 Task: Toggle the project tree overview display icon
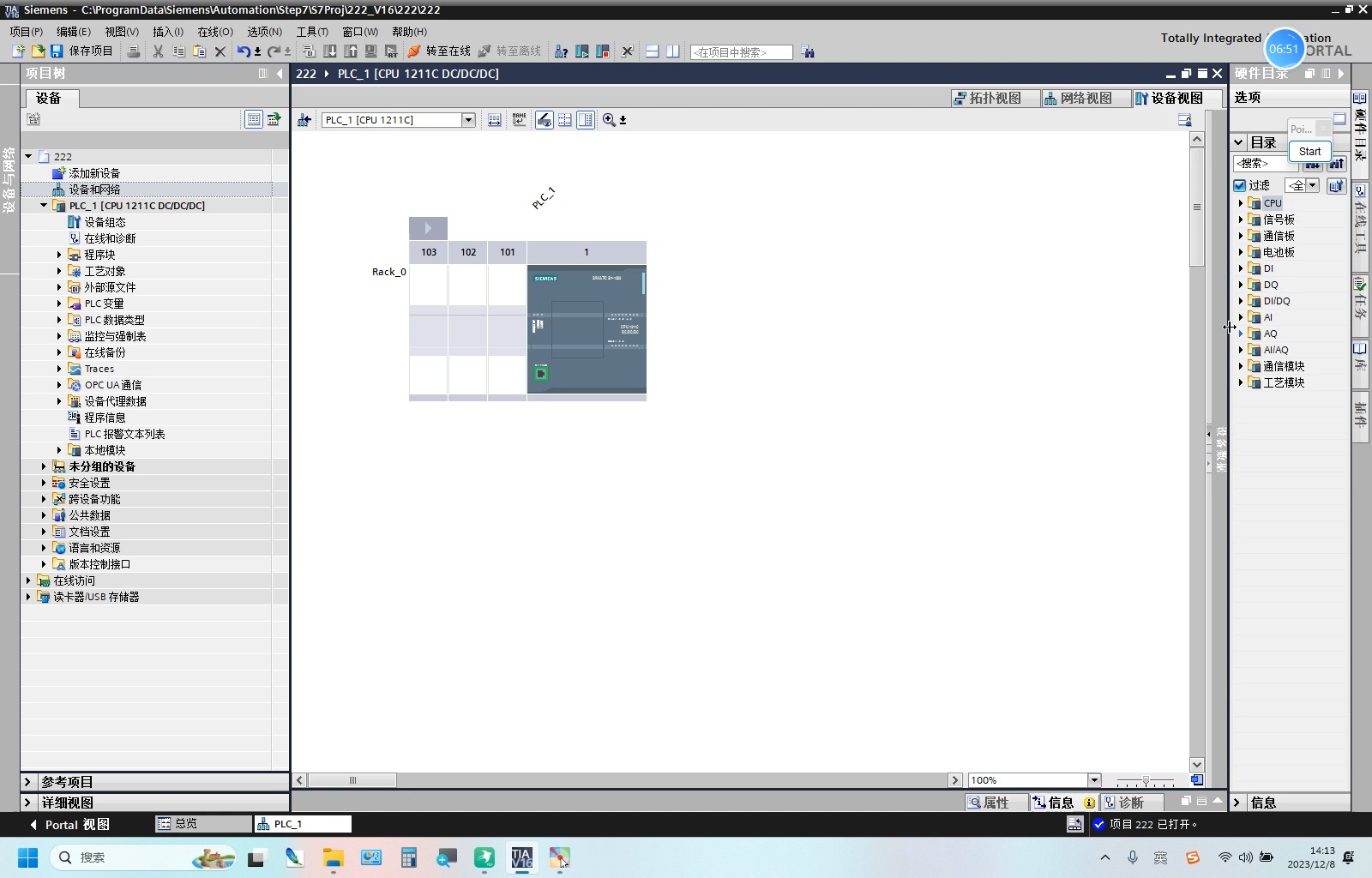tap(253, 119)
